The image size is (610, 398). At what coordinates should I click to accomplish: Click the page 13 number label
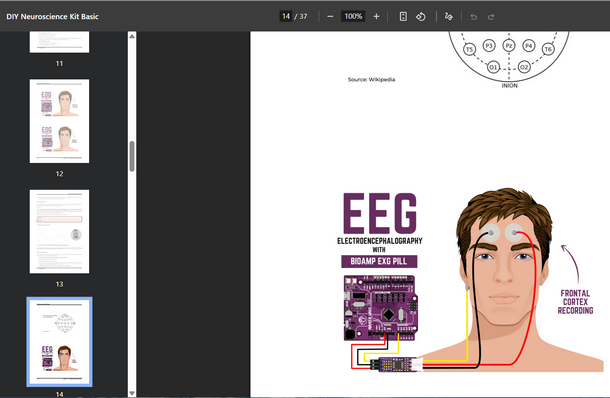click(x=59, y=284)
